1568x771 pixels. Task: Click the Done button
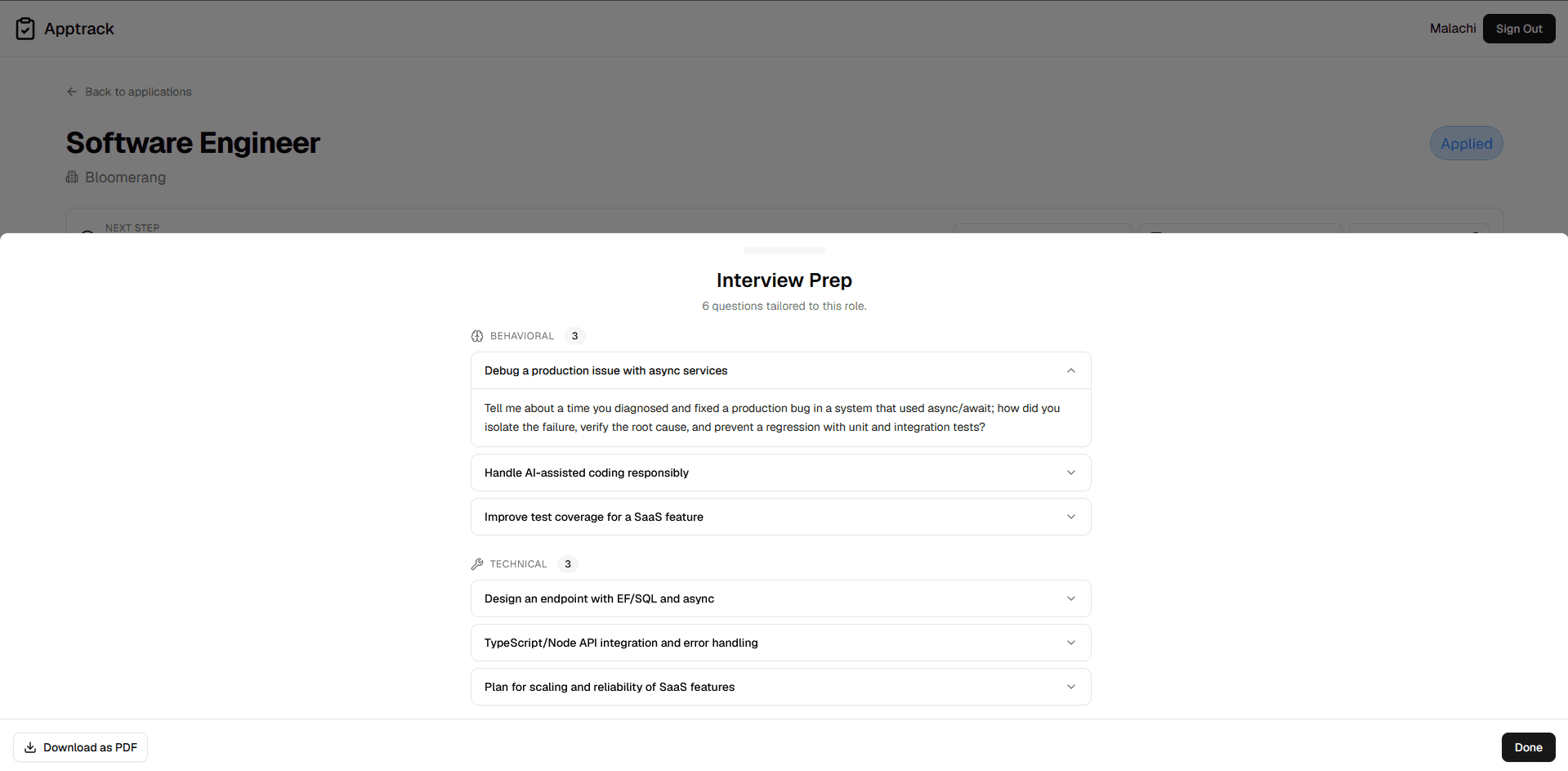tap(1528, 747)
